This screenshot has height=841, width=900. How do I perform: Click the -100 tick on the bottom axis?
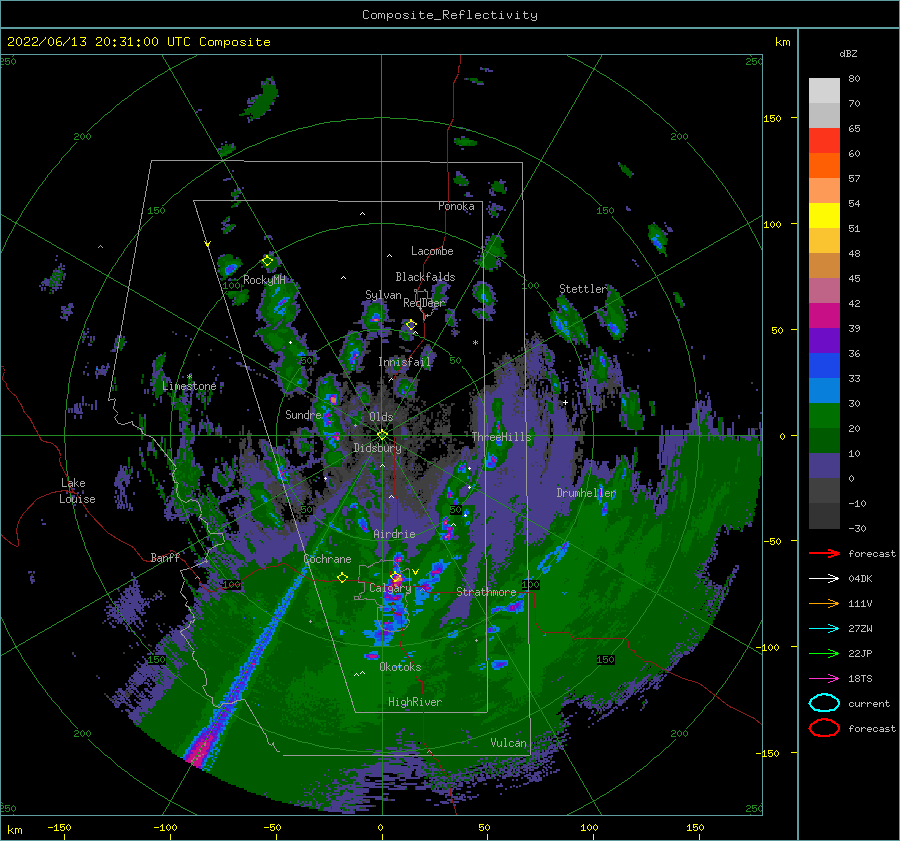coord(165,827)
